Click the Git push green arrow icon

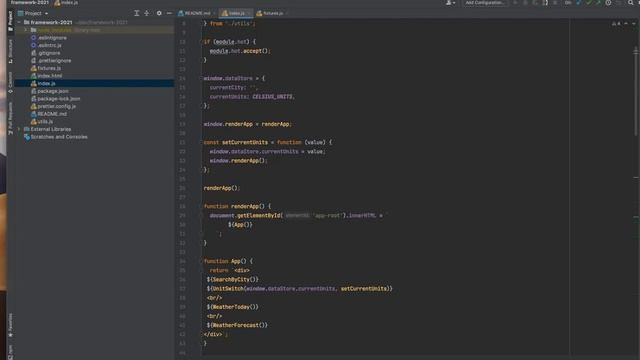[x=598, y=2]
